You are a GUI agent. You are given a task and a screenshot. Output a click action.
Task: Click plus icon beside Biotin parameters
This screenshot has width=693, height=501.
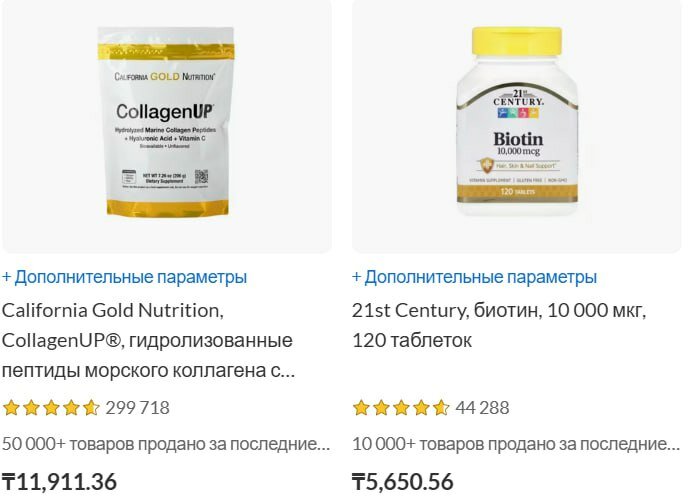pyautogui.click(x=357, y=277)
